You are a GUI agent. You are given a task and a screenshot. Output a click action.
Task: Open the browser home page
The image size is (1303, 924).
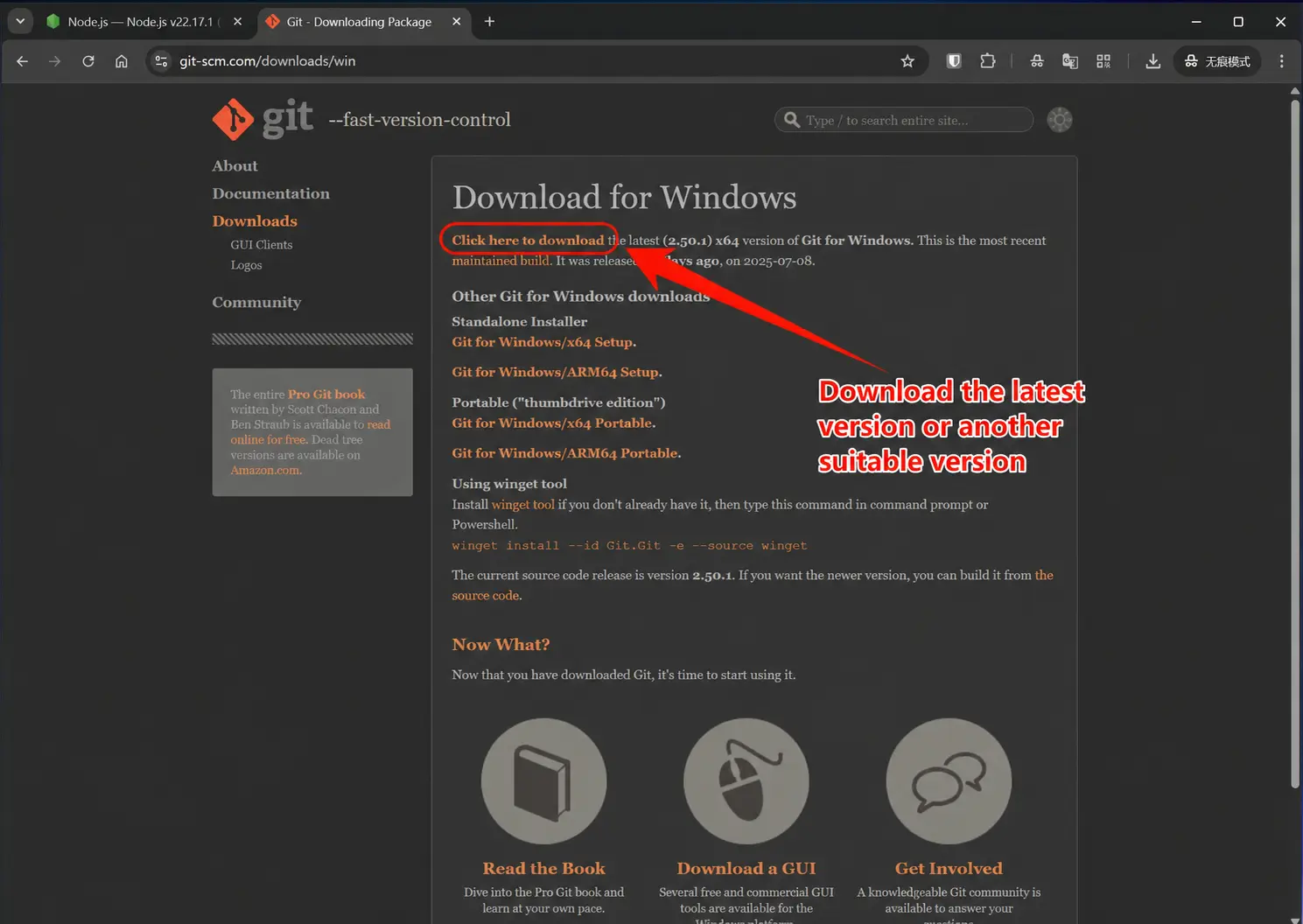tap(122, 61)
